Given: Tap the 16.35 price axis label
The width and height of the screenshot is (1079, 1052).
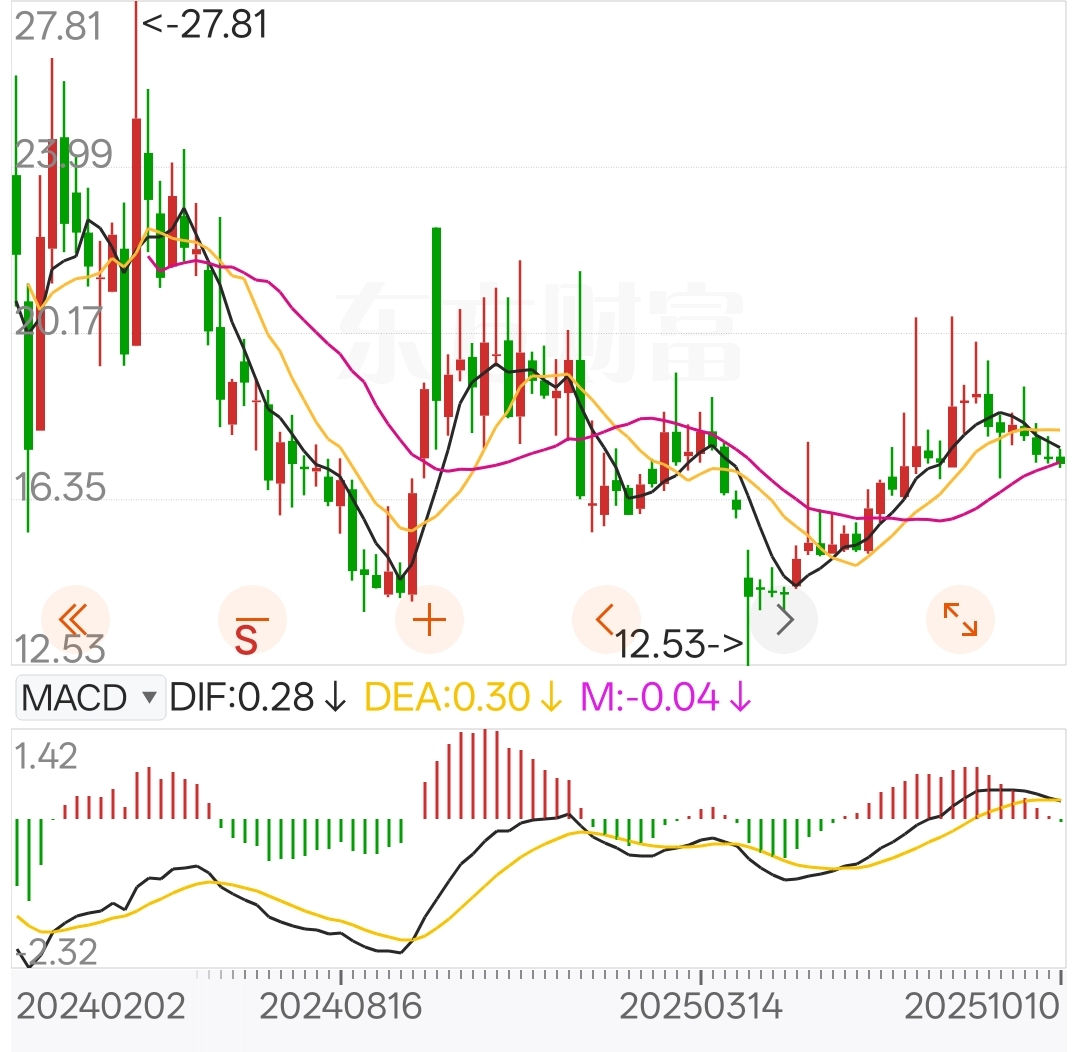Looking at the screenshot, I should 61,487.
